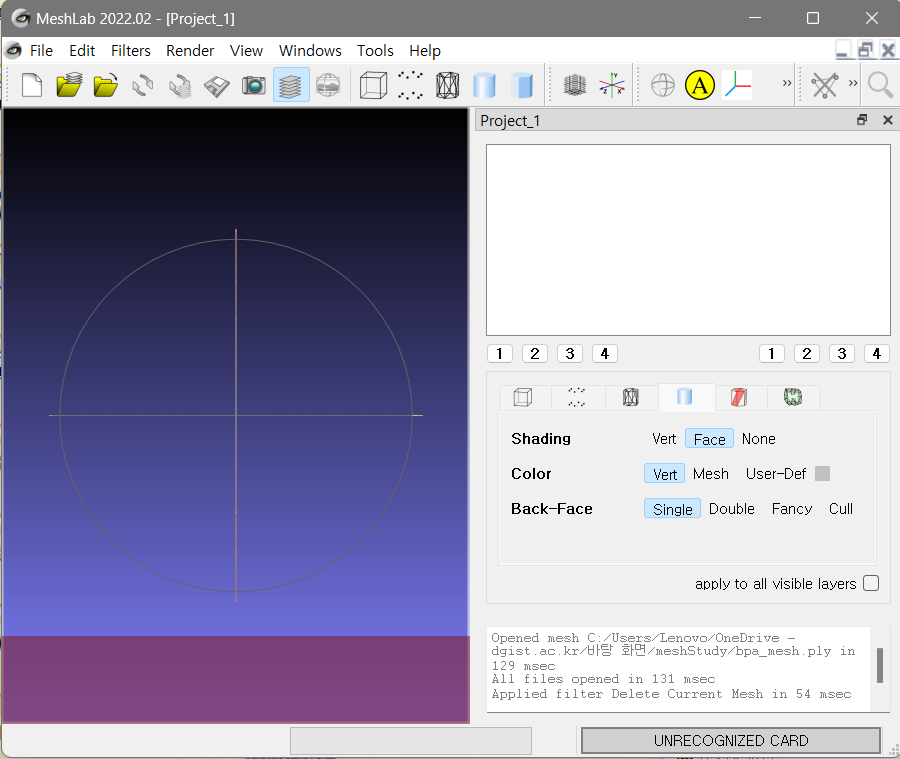Set Back-Face to Double
The image size is (900, 759).
(732, 509)
